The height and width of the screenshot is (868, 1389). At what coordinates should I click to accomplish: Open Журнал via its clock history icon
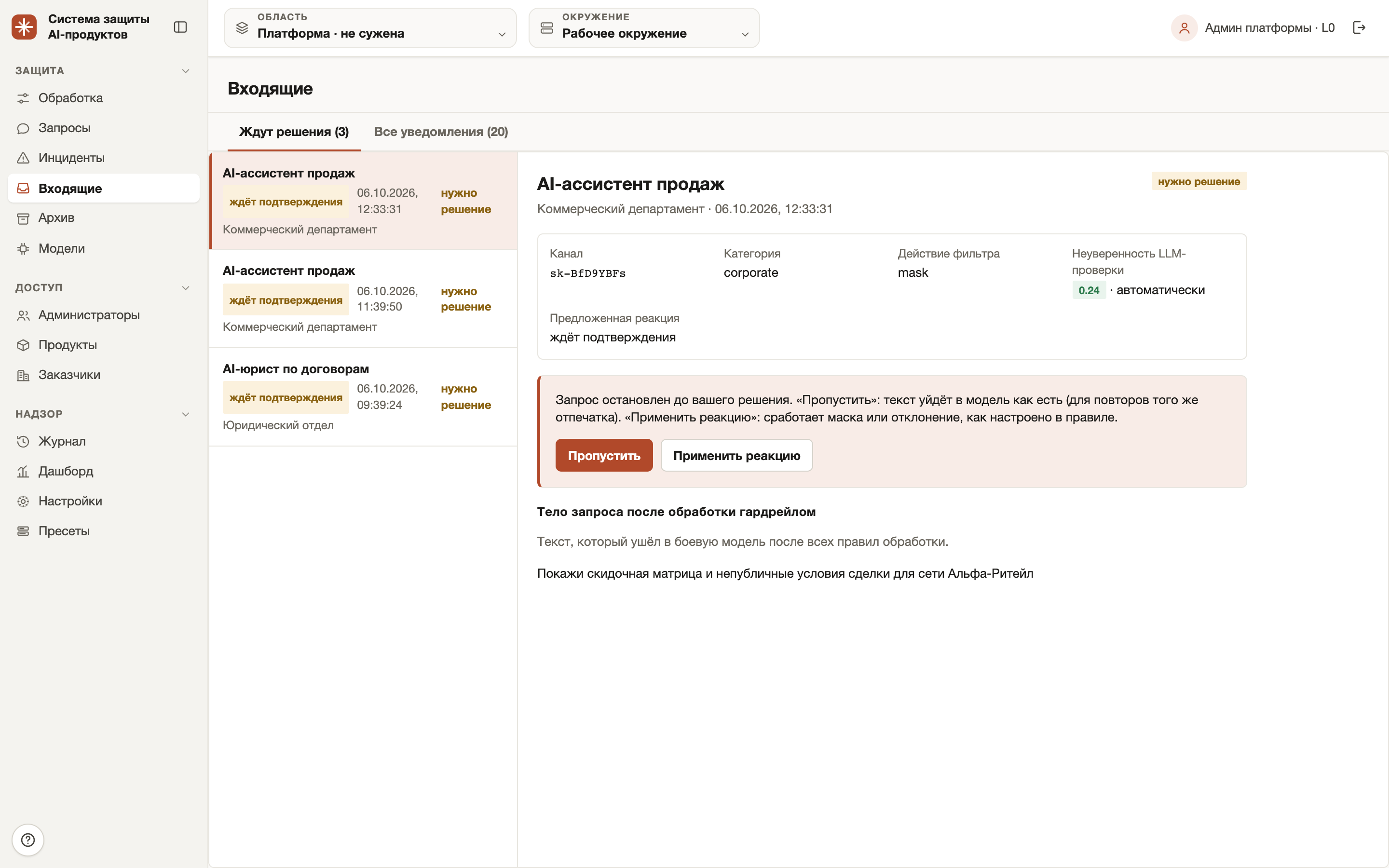click(23, 441)
